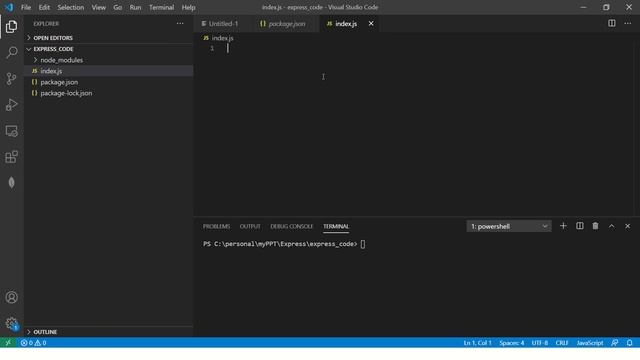Viewport: 640px width, 360px height.
Task: Open the Search view in activity bar
Action: [x=11, y=52]
